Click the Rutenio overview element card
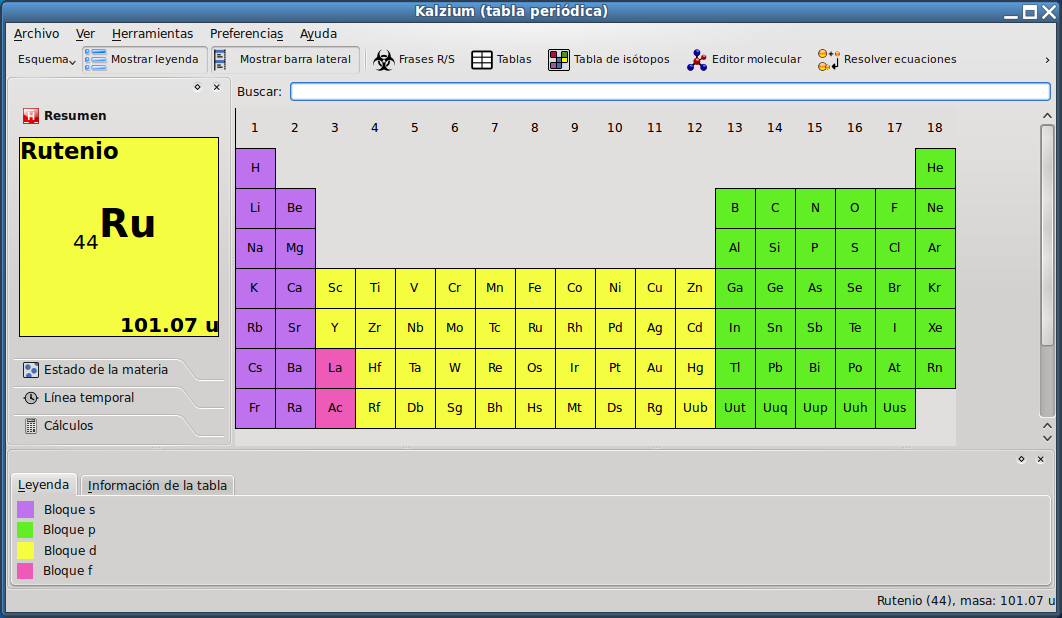Image resolution: width=1062 pixels, height=618 pixels. (119, 237)
